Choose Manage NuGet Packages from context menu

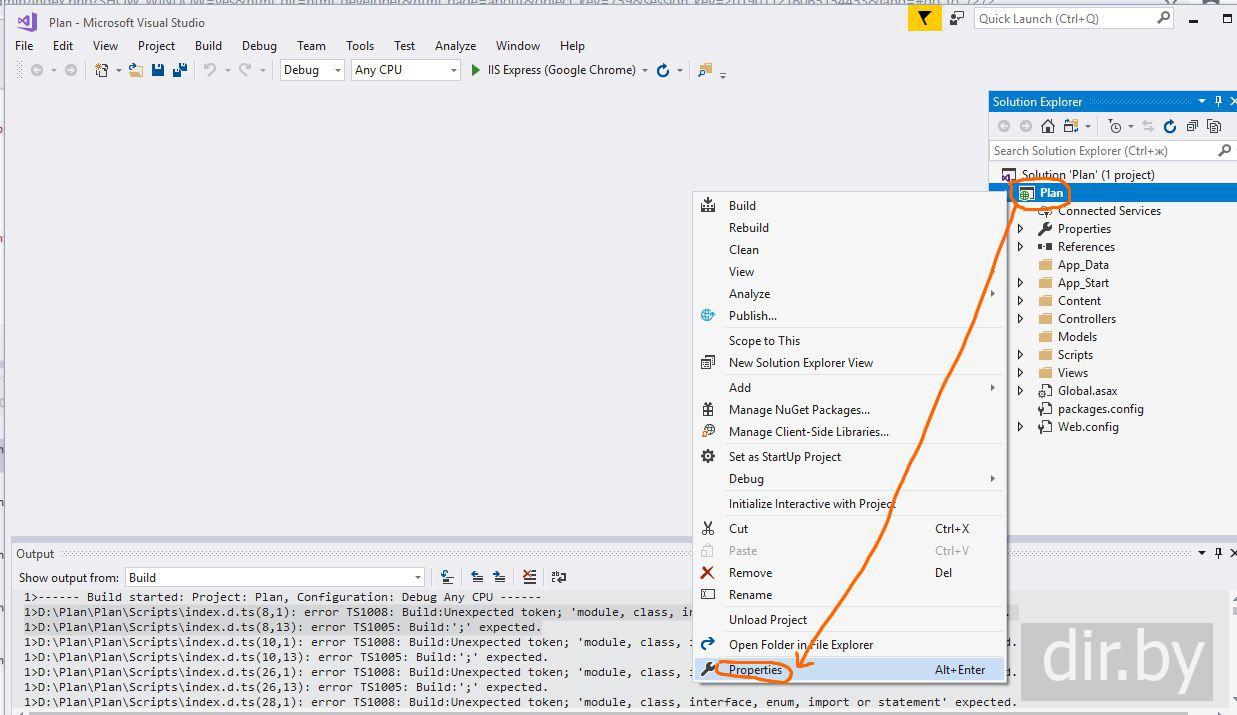798,410
